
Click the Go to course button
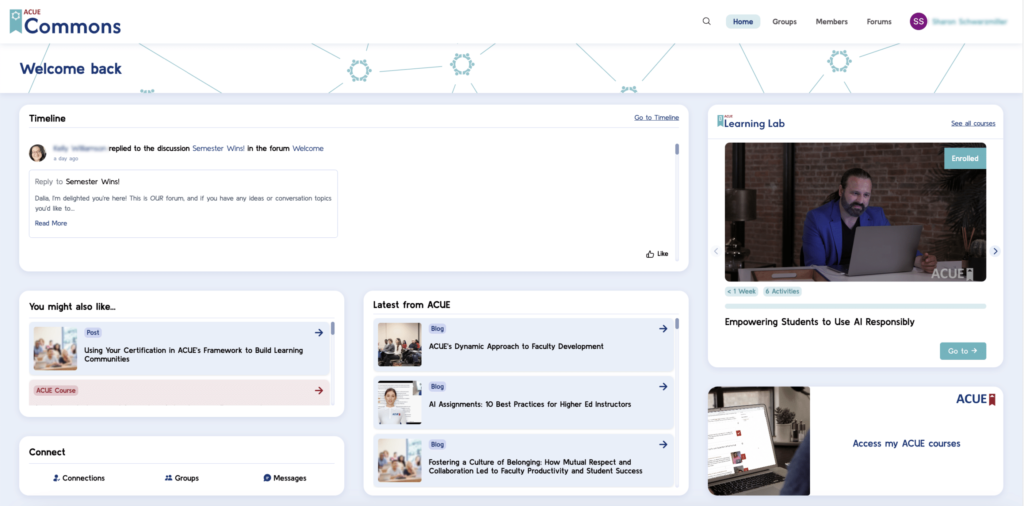click(962, 351)
